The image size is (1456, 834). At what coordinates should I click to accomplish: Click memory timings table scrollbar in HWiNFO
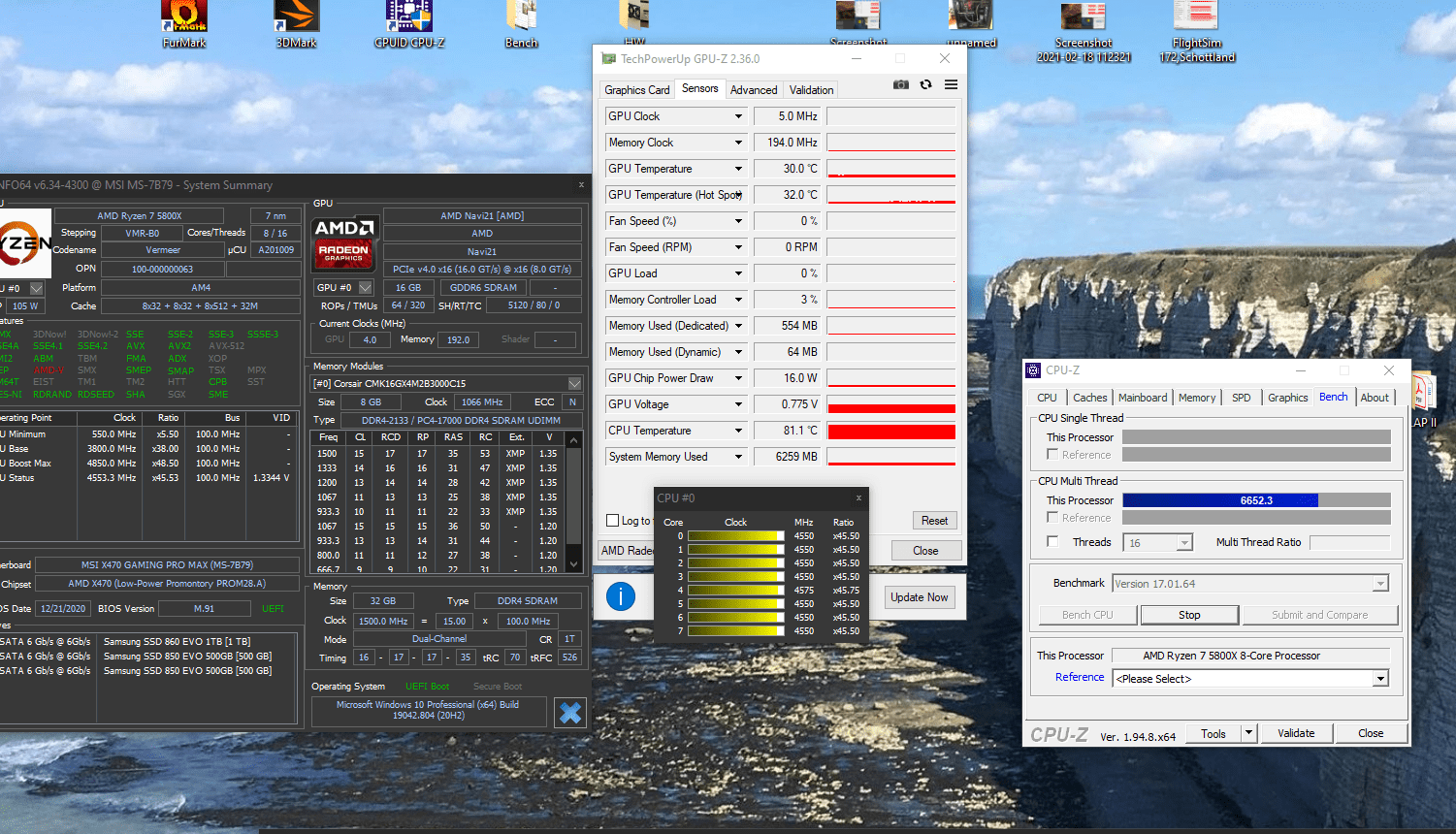(574, 501)
